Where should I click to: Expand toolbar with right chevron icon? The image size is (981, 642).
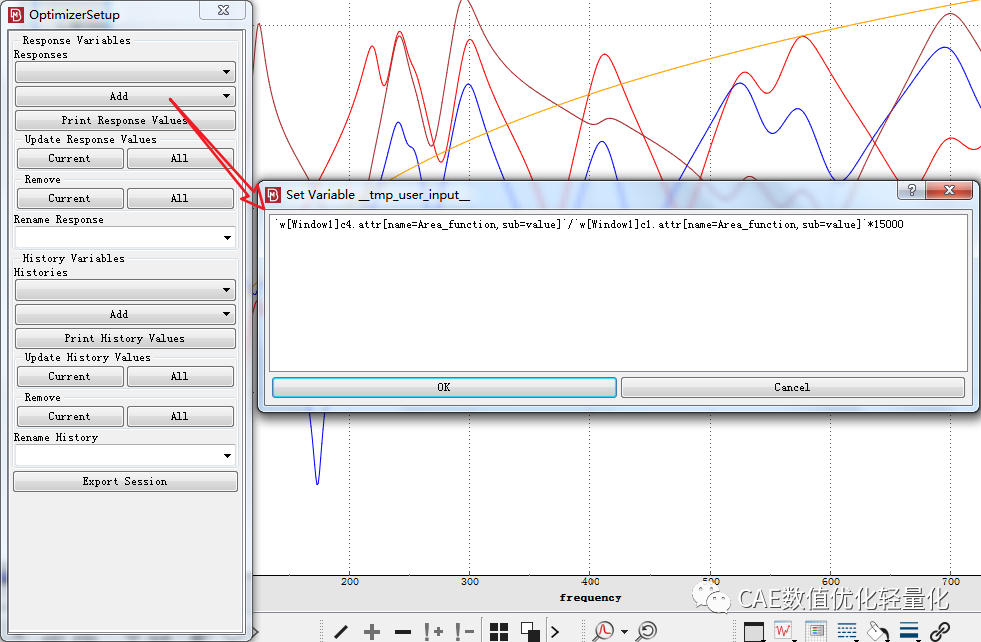tap(554, 631)
